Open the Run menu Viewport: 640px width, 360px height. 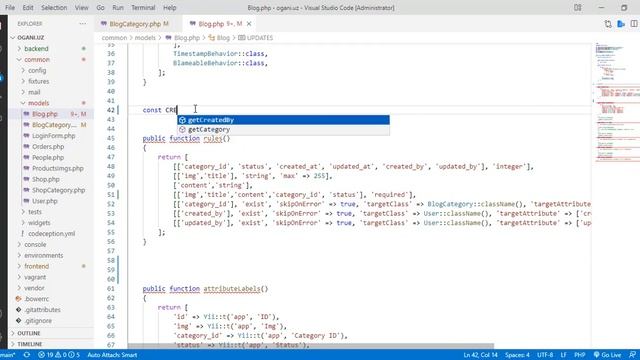click(x=118, y=8)
